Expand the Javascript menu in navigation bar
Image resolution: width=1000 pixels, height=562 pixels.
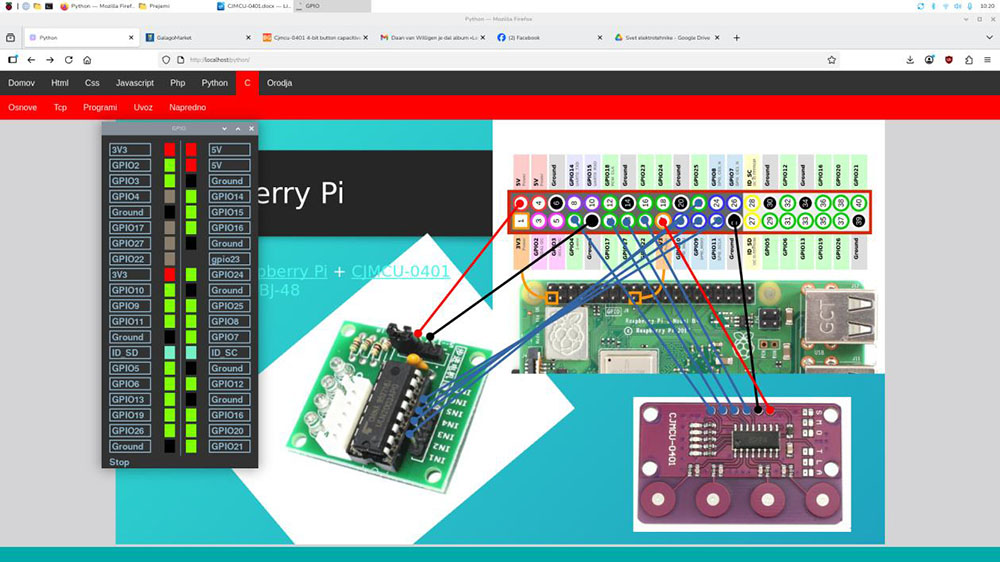(x=134, y=83)
